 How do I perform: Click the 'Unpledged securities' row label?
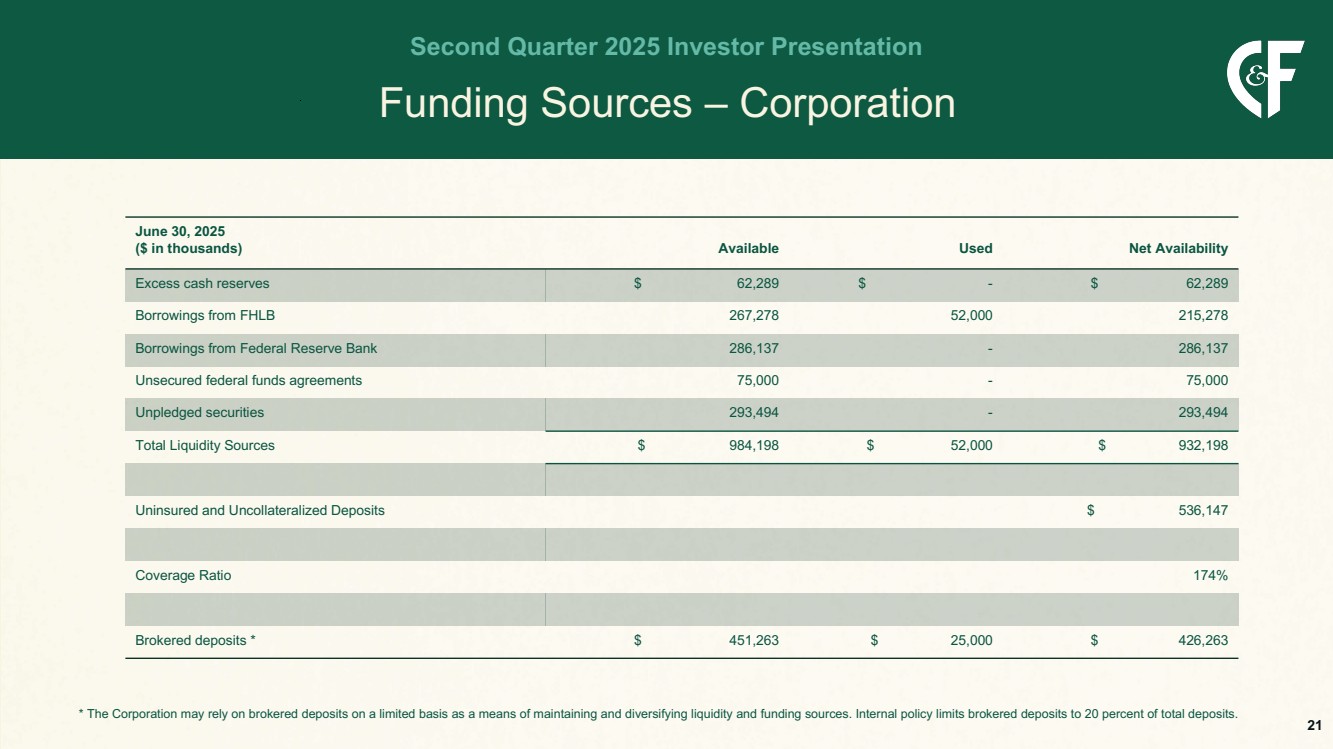tap(200, 412)
